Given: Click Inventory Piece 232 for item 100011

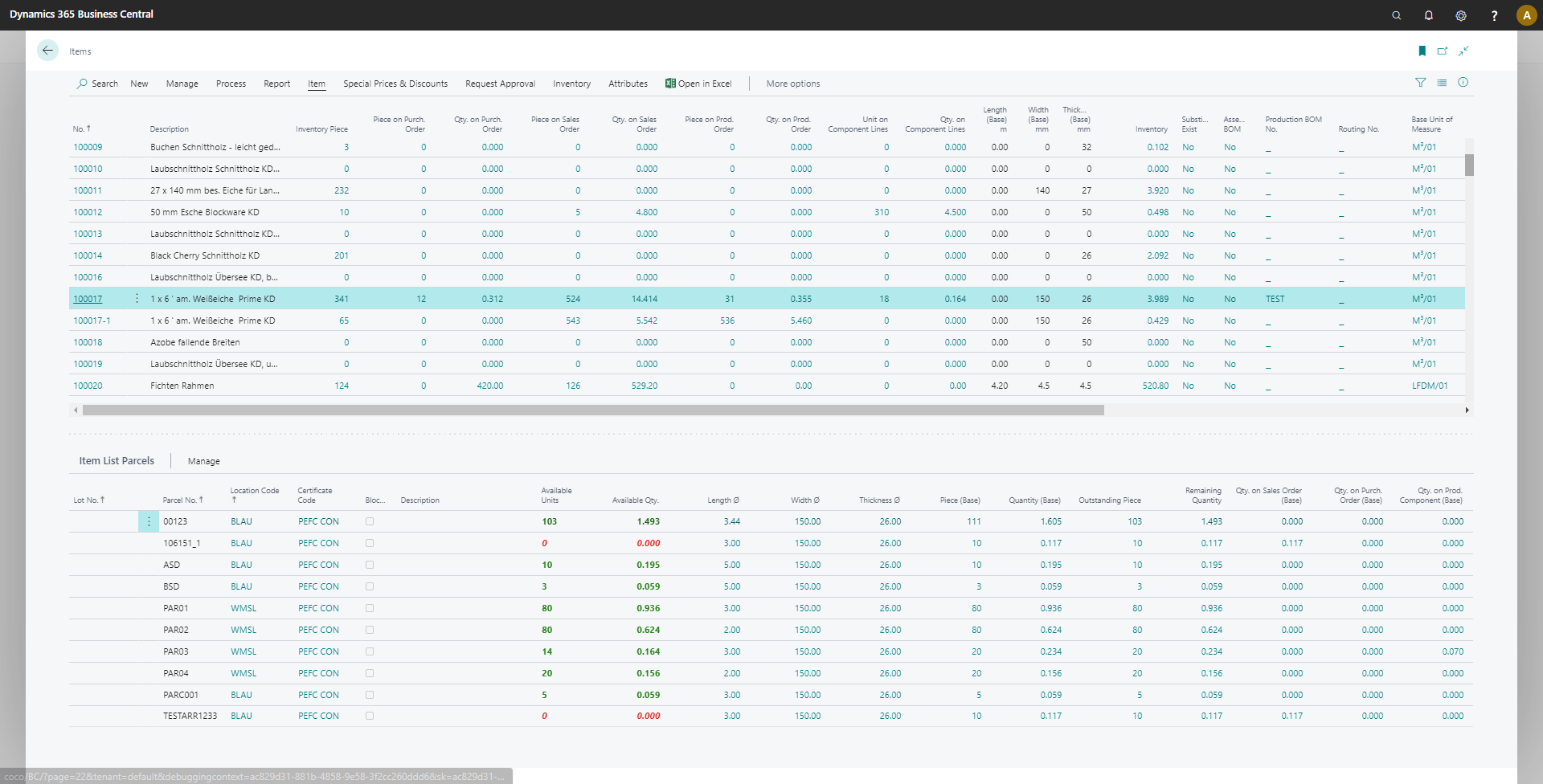Looking at the screenshot, I should point(342,190).
